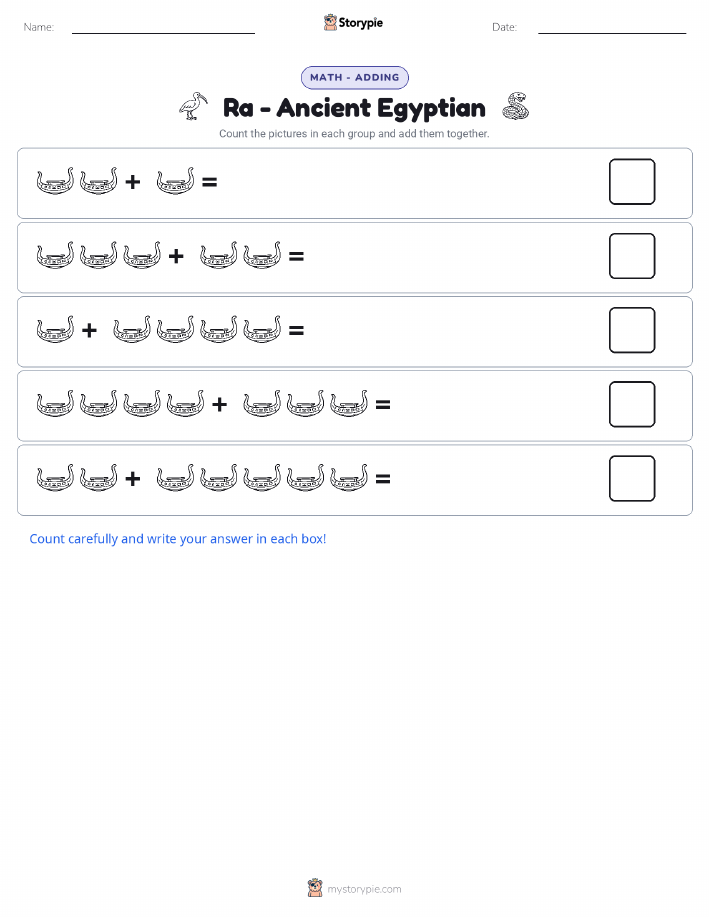Click the Storypie bear logo at top
This screenshot has width=709, height=917.
[x=331, y=22]
